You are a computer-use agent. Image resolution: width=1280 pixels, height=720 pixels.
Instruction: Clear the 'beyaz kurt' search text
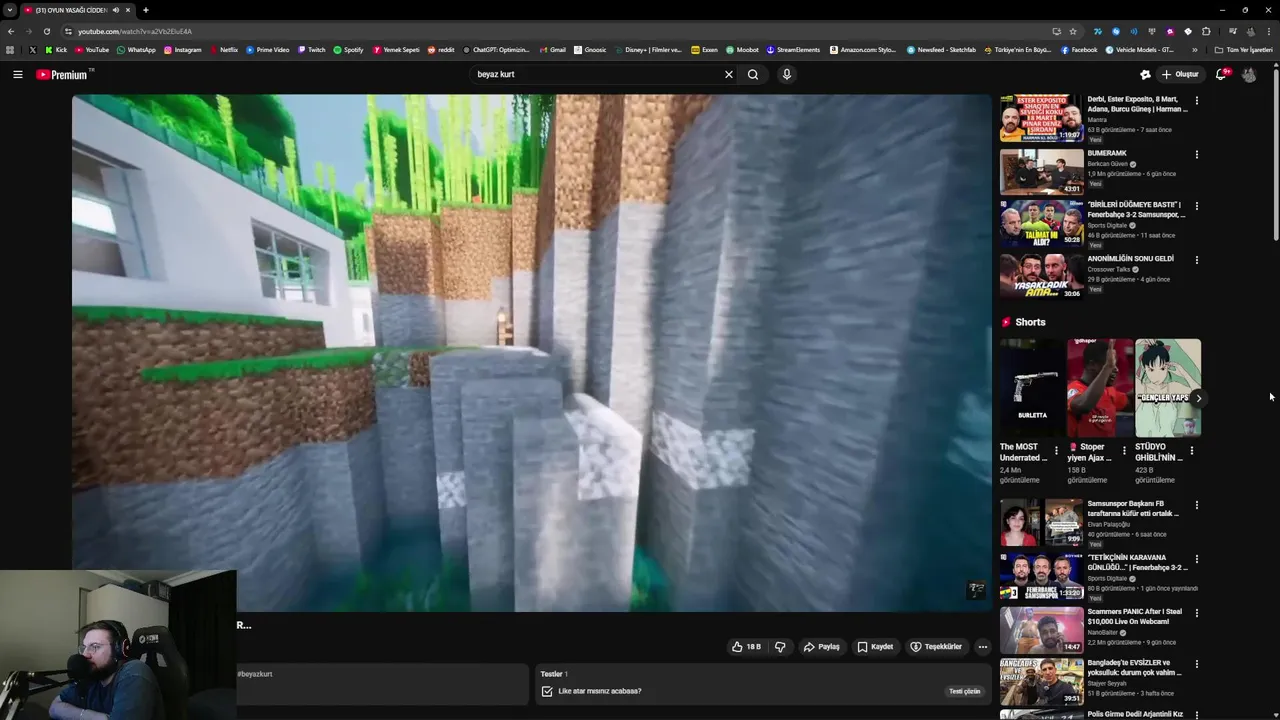click(x=728, y=74)
